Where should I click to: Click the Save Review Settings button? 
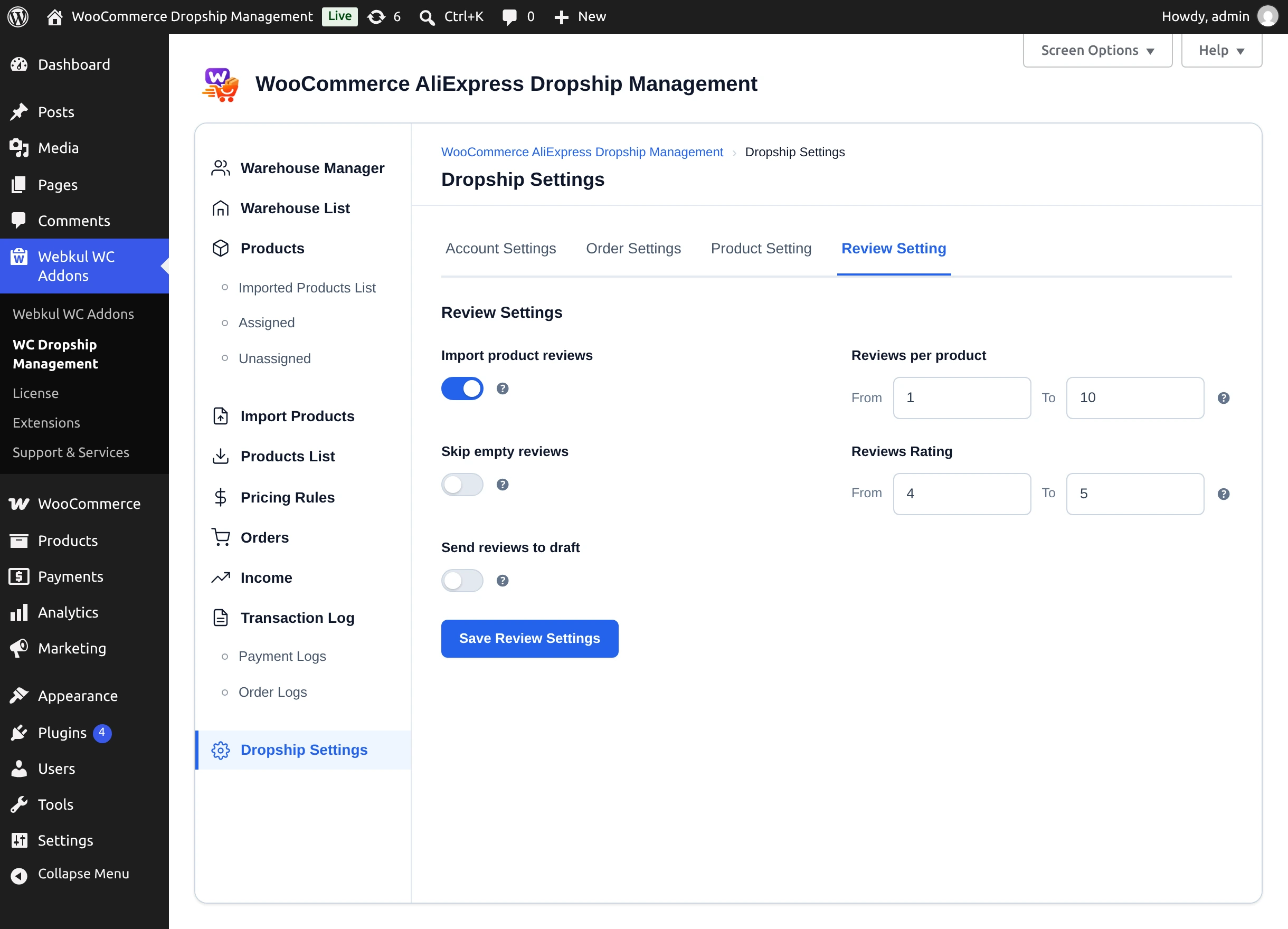pos(529,638)
